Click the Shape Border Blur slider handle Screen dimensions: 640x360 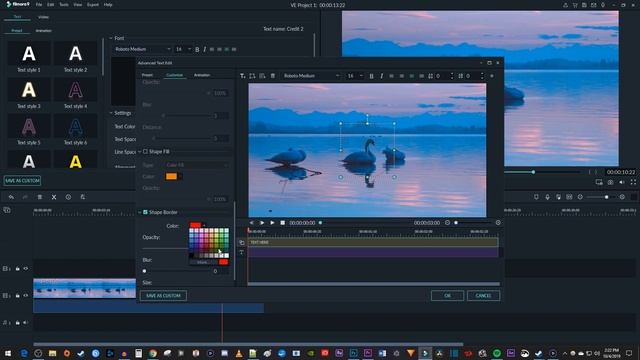pos(144,271)
